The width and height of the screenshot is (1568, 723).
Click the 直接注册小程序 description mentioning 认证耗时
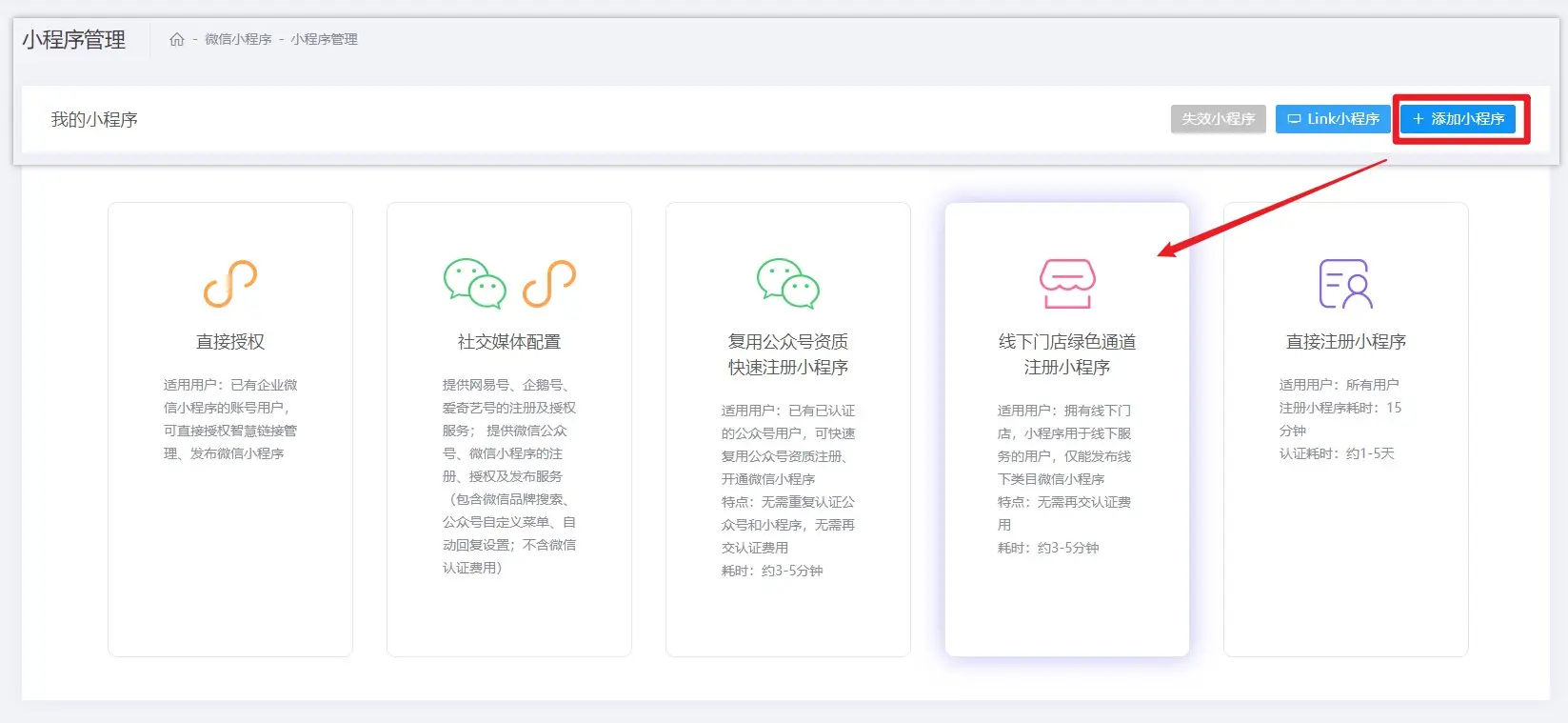click(x=1337, y=453)
